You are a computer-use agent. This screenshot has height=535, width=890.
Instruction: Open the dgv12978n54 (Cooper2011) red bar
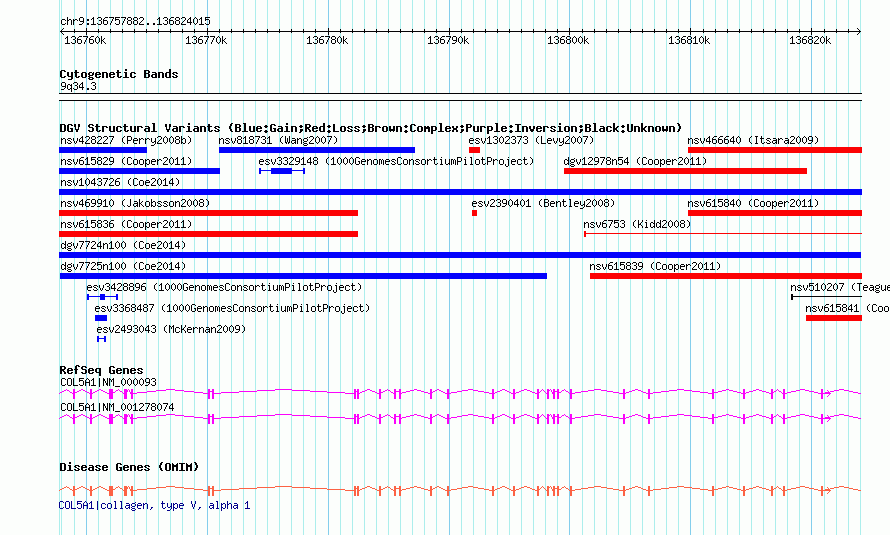(685, 171)
